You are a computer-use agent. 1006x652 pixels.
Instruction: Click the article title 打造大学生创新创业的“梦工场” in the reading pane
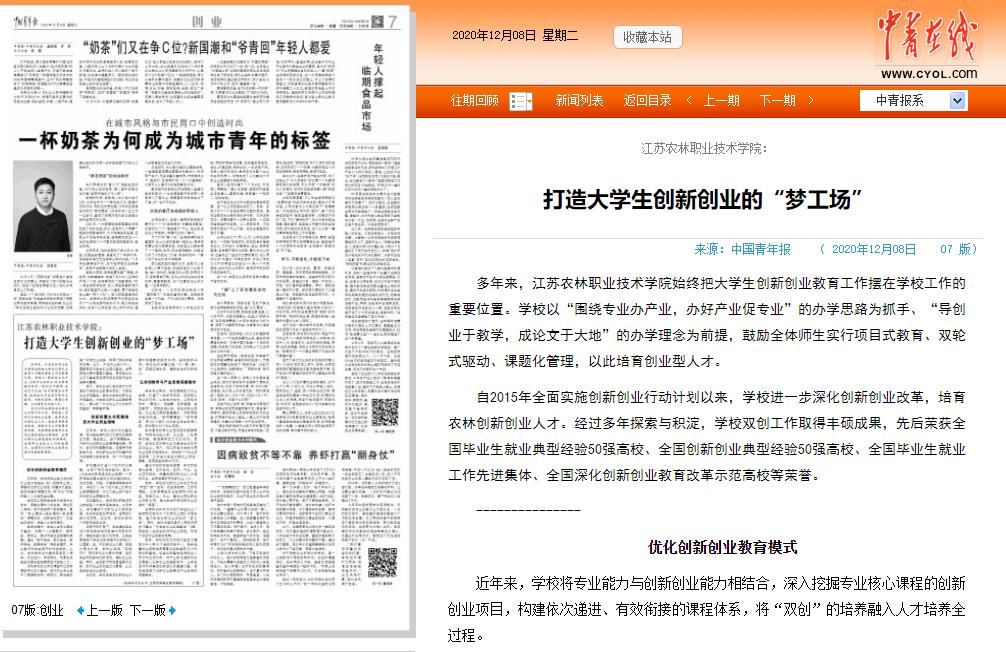click(x=703, y=200)
